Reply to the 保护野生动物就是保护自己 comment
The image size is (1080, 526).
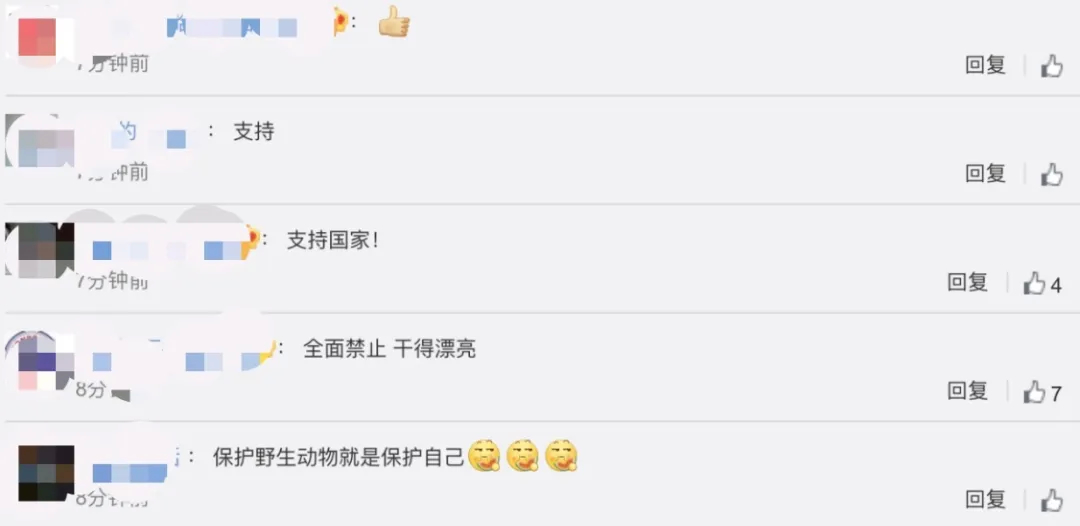tap(986, 500)
